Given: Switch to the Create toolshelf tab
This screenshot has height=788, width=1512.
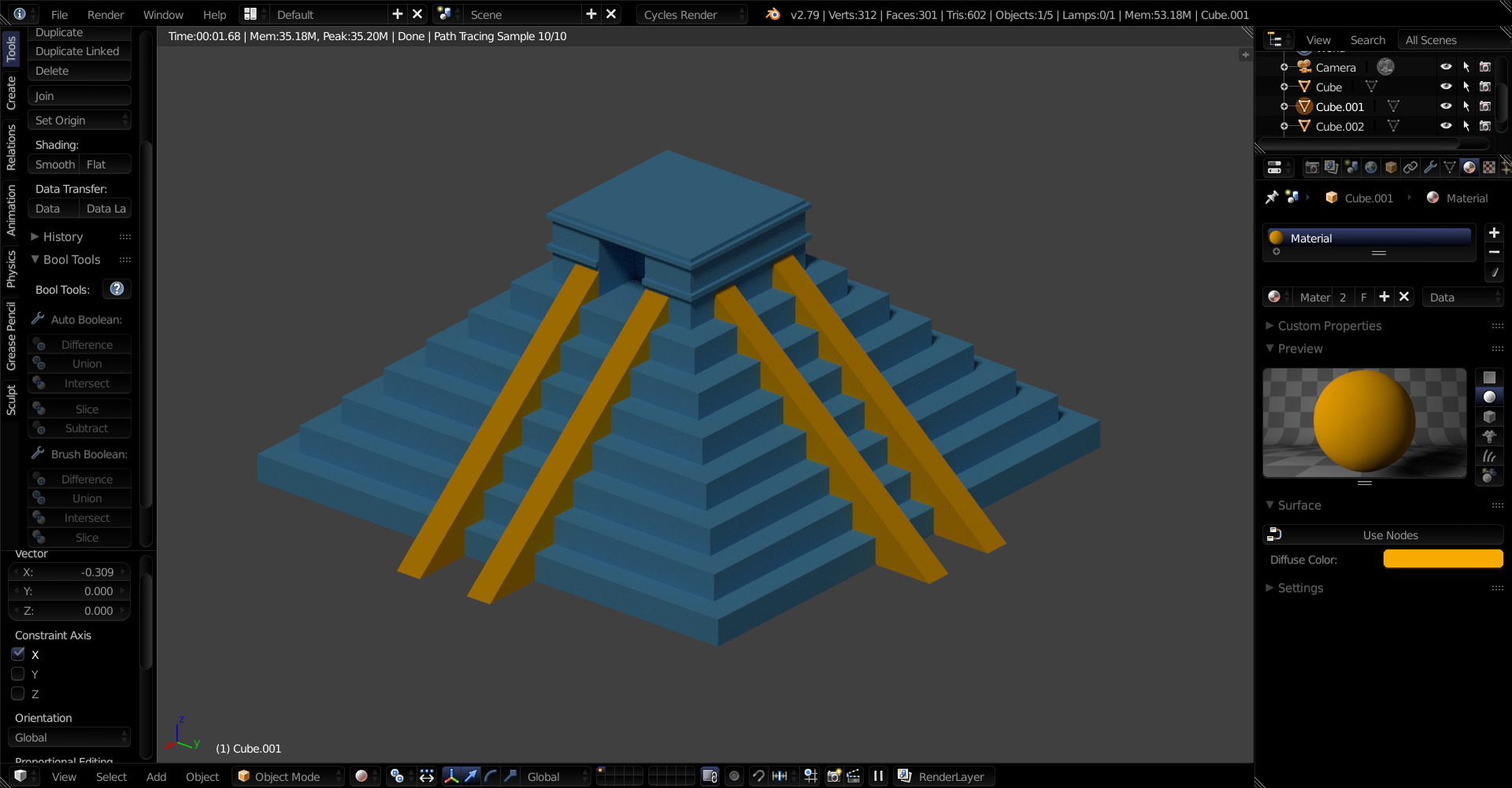Looking at the screenshot, I should pos(11,93).
